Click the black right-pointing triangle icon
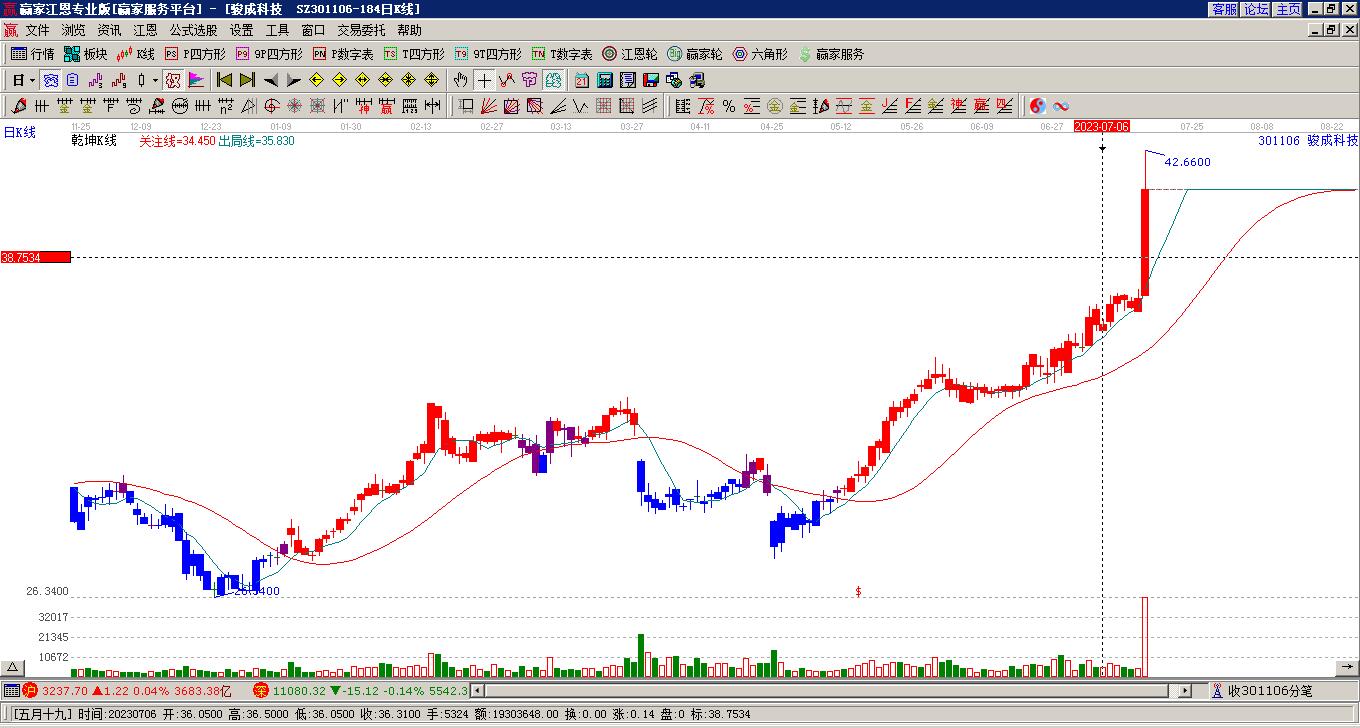The height and width of the screenshot is (728, 1360). click(x=294, y=80)
